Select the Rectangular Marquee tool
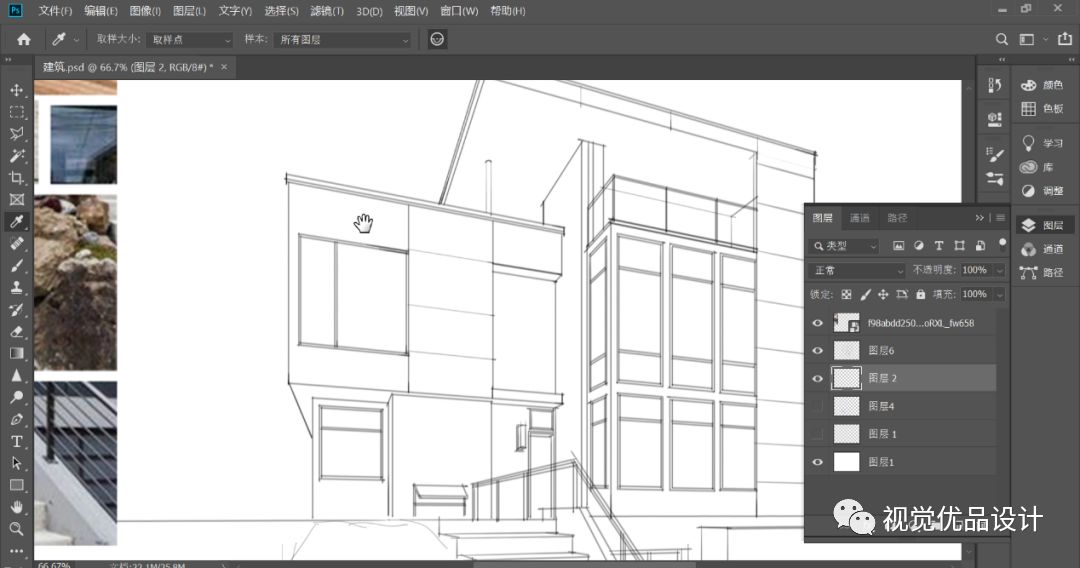The image size is (1080, 568). pos(17,112)
